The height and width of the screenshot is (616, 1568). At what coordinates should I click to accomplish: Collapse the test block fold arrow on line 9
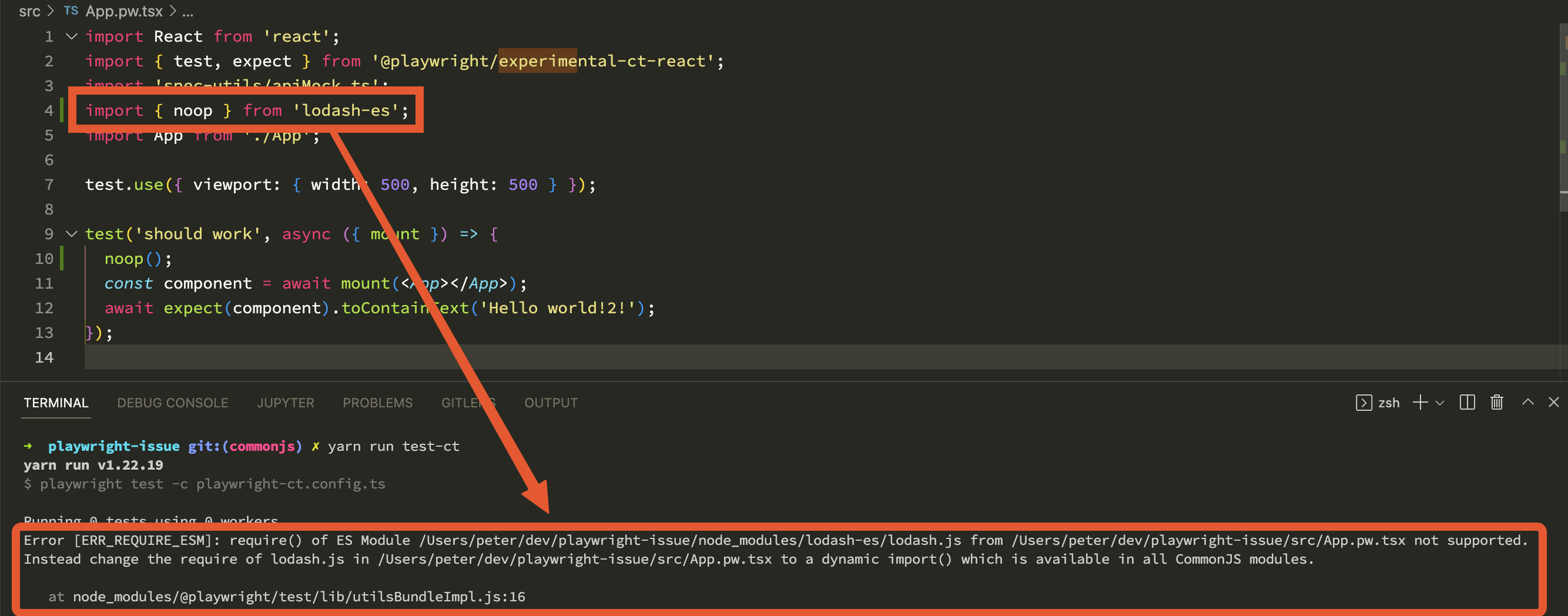[71, 234]
